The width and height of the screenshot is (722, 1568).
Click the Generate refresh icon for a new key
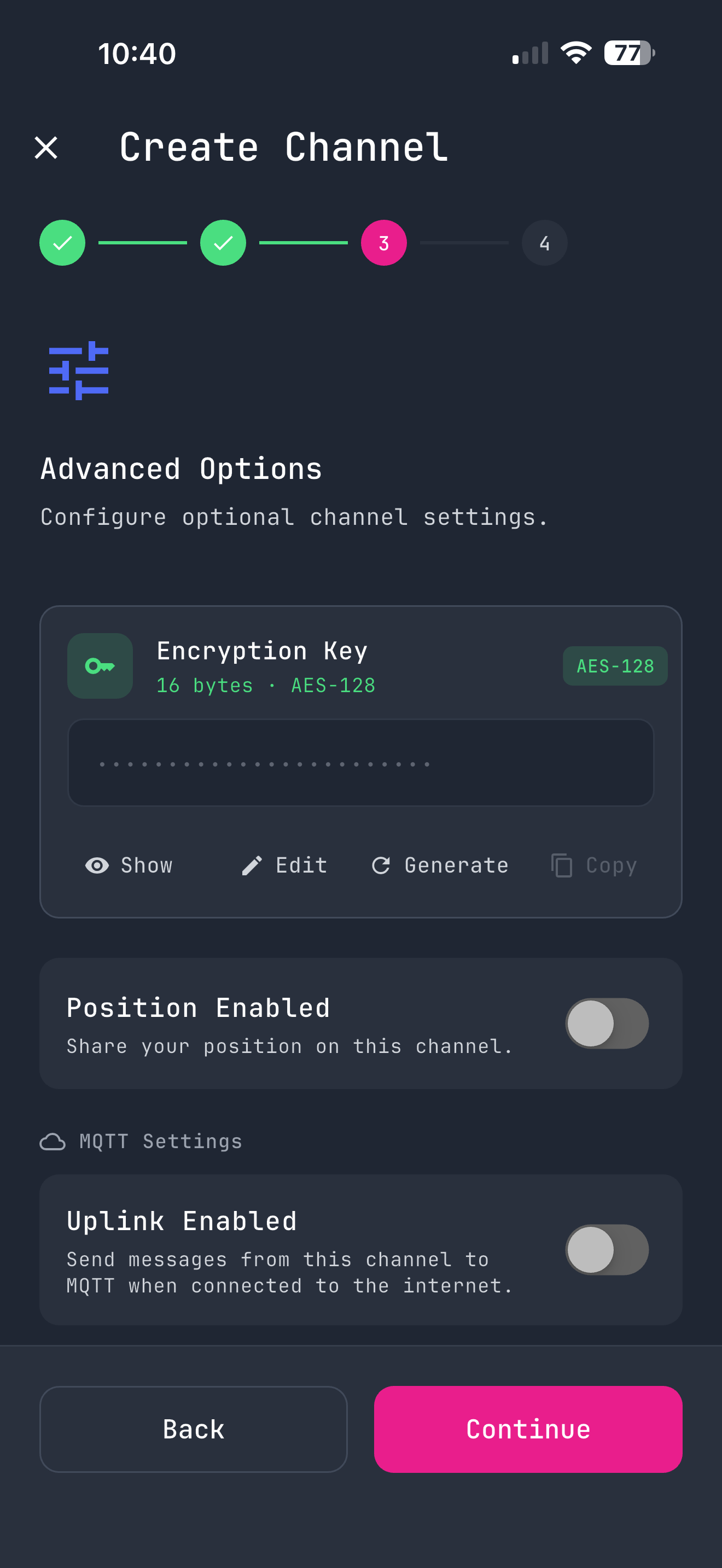click(x=381, y=865)
